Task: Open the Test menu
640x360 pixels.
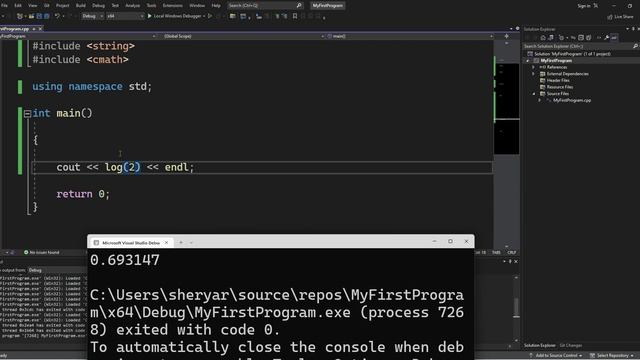Action: pyautogui.click(x=115, y=6)
